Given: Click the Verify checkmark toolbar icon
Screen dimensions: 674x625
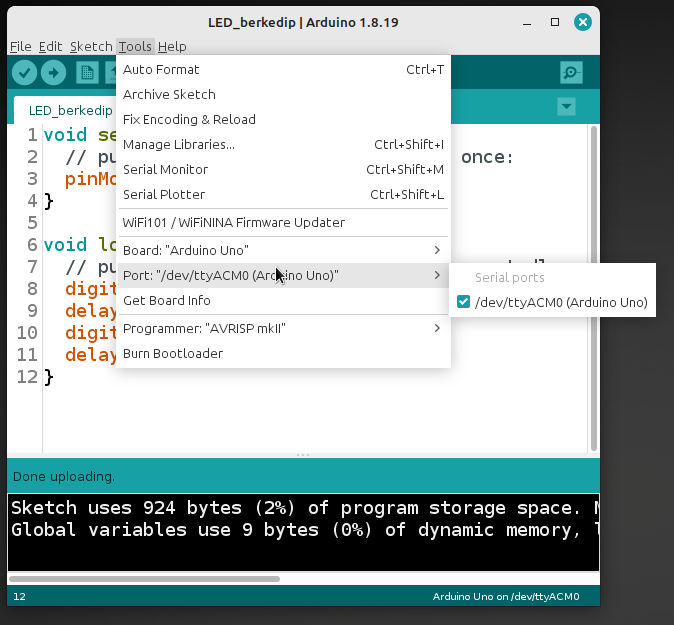Looking at the screenshot, I should (x=24, y=73).
